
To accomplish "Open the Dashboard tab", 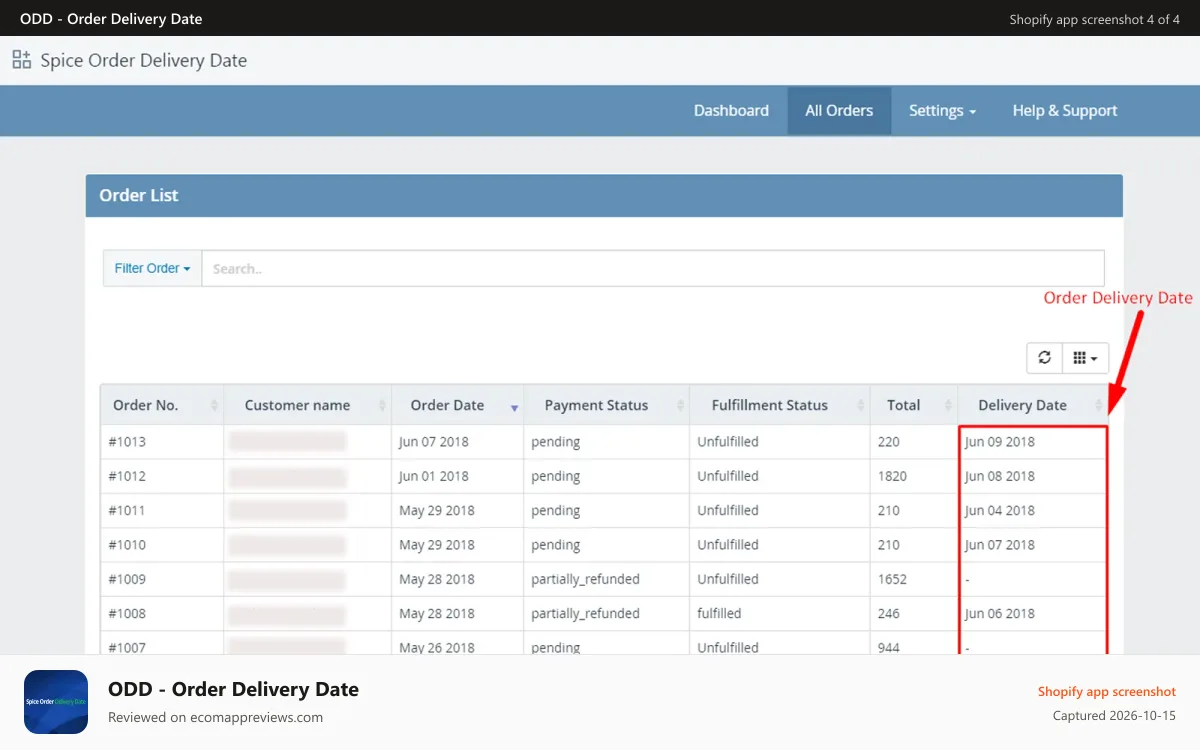I will click(x=731, y=111).
